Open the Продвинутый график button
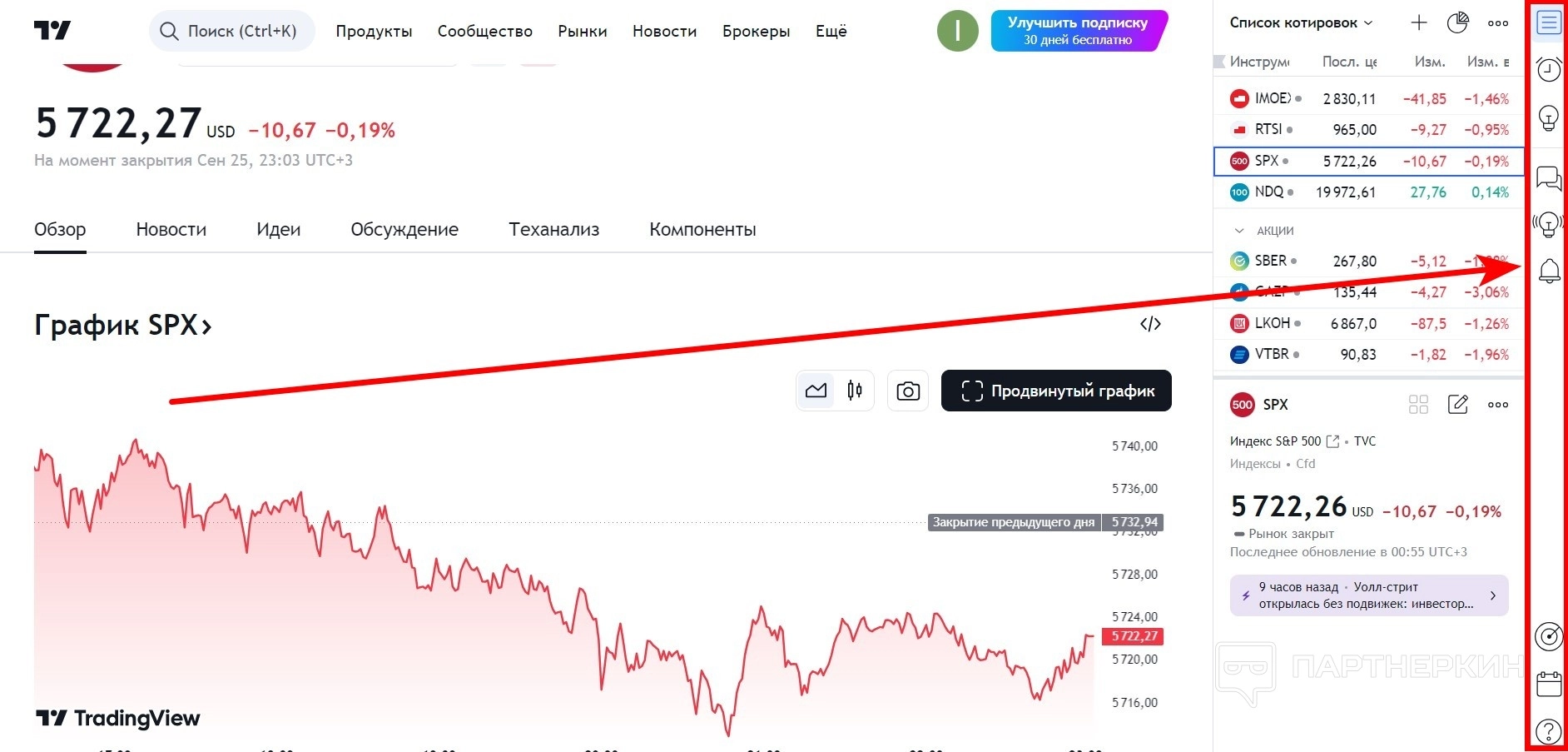 (1056, 391)
